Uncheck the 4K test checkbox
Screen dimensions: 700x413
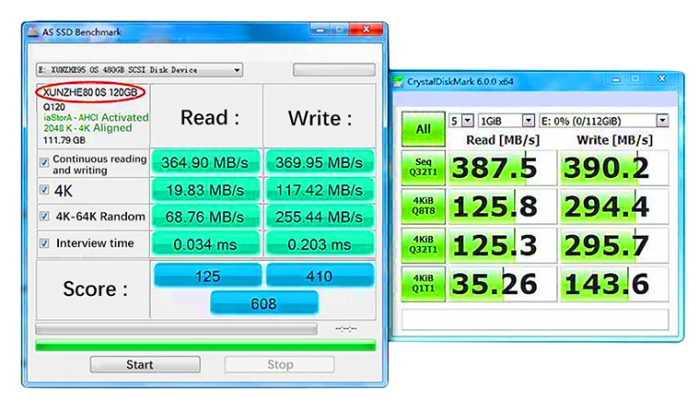(44, 189)
